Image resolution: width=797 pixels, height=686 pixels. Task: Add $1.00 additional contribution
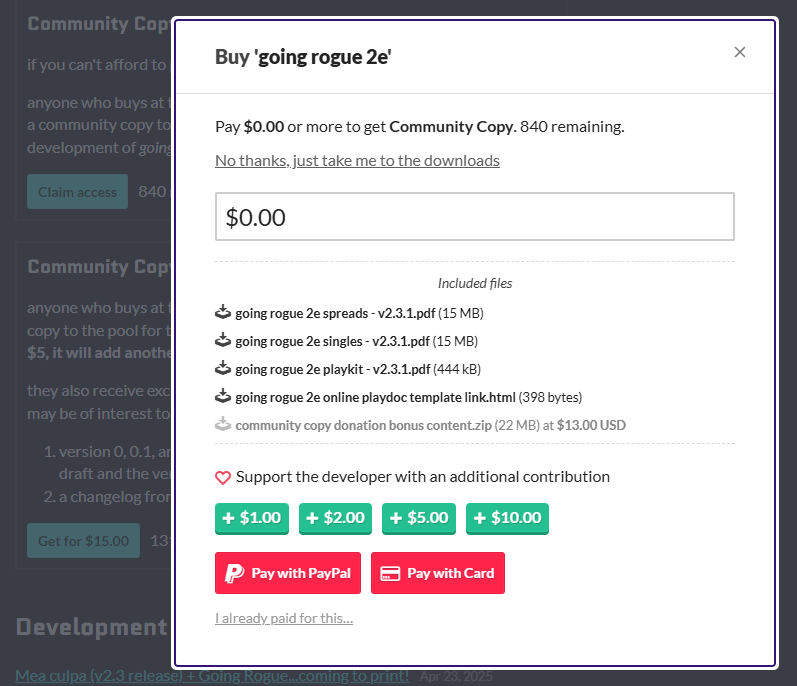pyautogui.click(x=252, y=518)
